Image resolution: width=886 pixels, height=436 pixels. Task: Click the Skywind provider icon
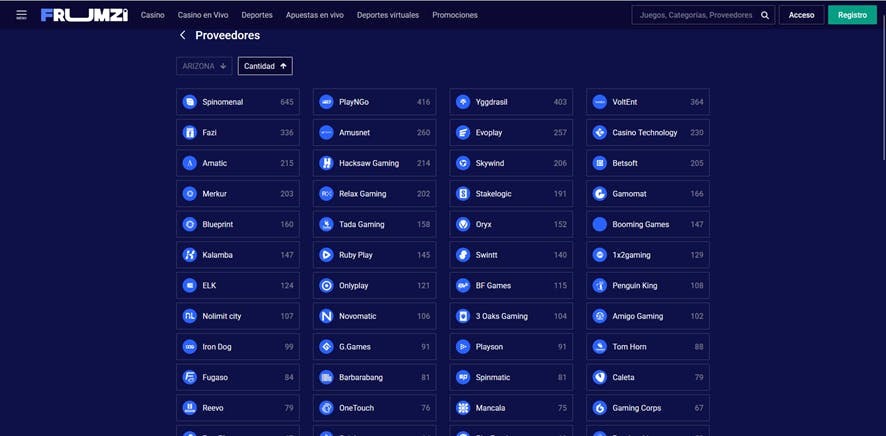(463, 163)
